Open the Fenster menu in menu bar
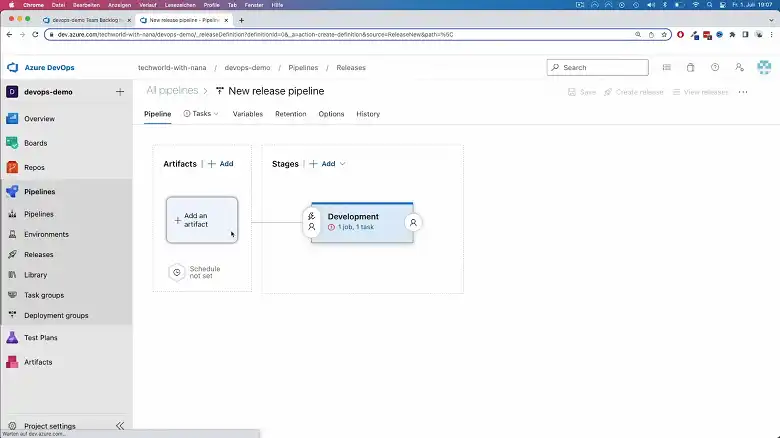This screenshot has width=780, height=438. click(x=254, y=5)
